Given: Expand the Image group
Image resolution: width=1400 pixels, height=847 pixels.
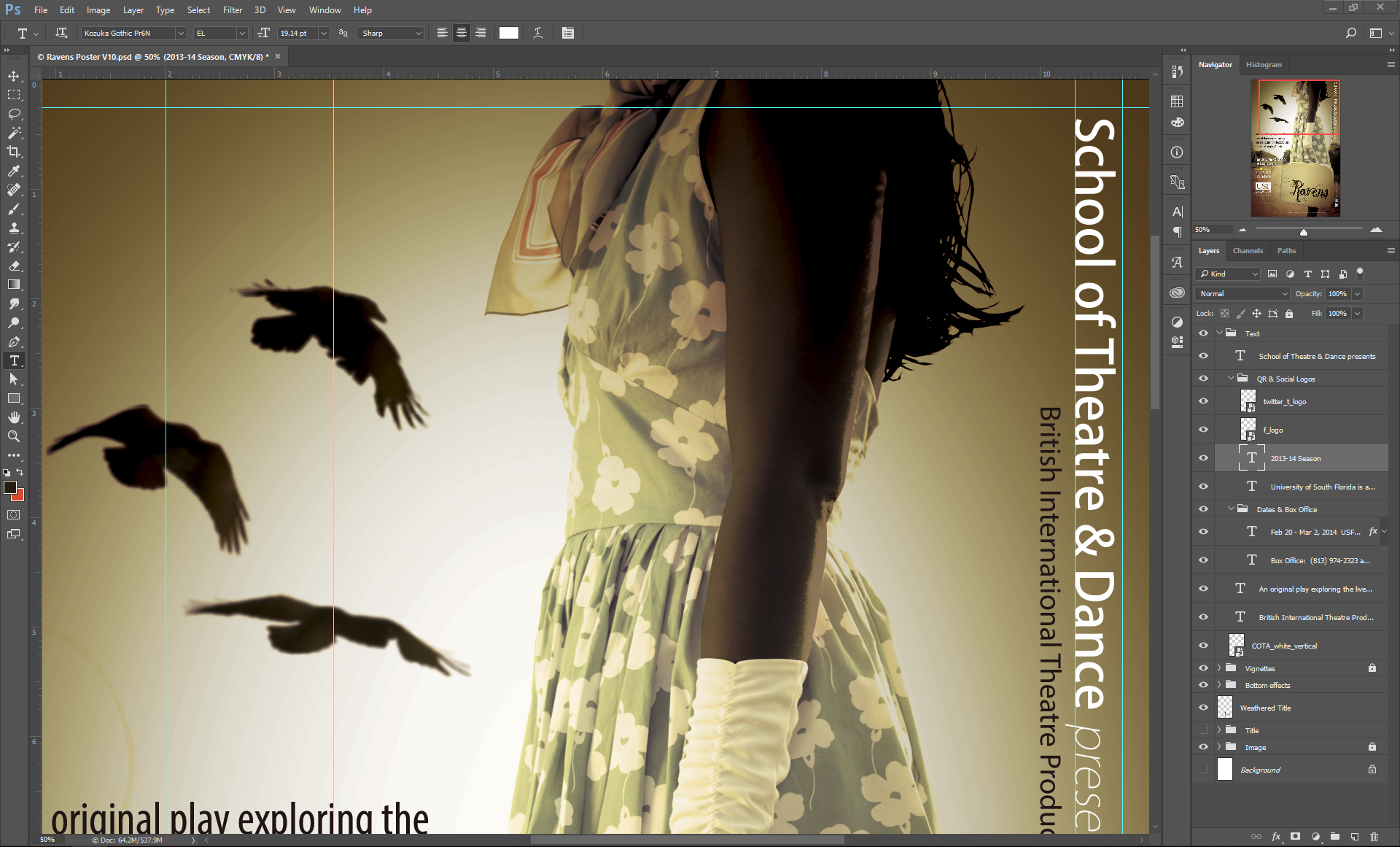Looking at the screenshot, I should [1219, 747].
